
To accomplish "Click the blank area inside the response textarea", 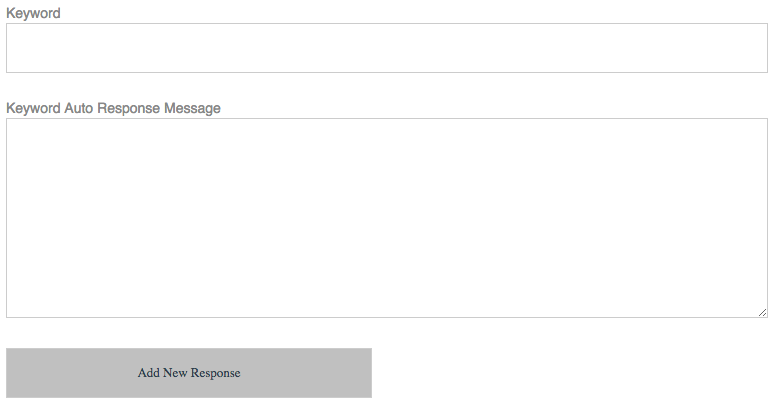I will [387, 218].
